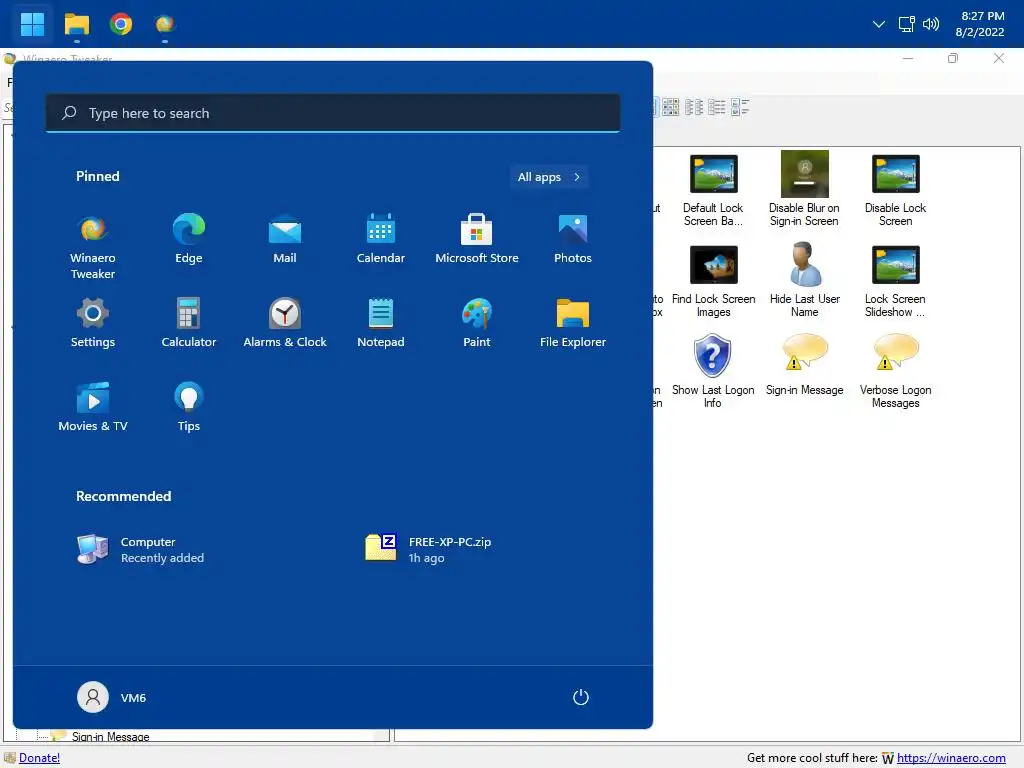
Task: Click the Donate! link in Winaero Tweaker
Action: point(39,758)
